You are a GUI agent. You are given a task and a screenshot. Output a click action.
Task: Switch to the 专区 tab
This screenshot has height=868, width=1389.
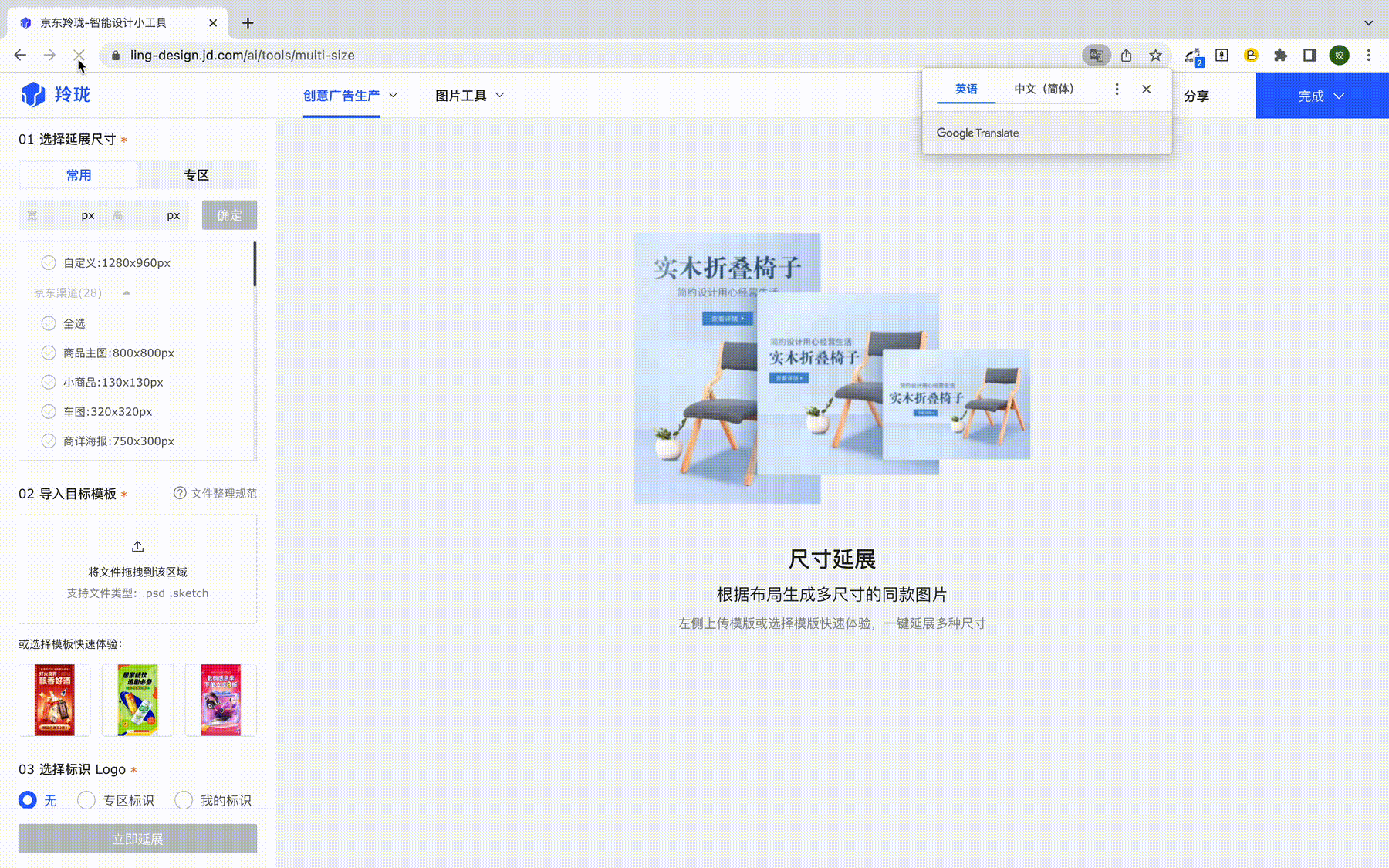click(197, 174)
